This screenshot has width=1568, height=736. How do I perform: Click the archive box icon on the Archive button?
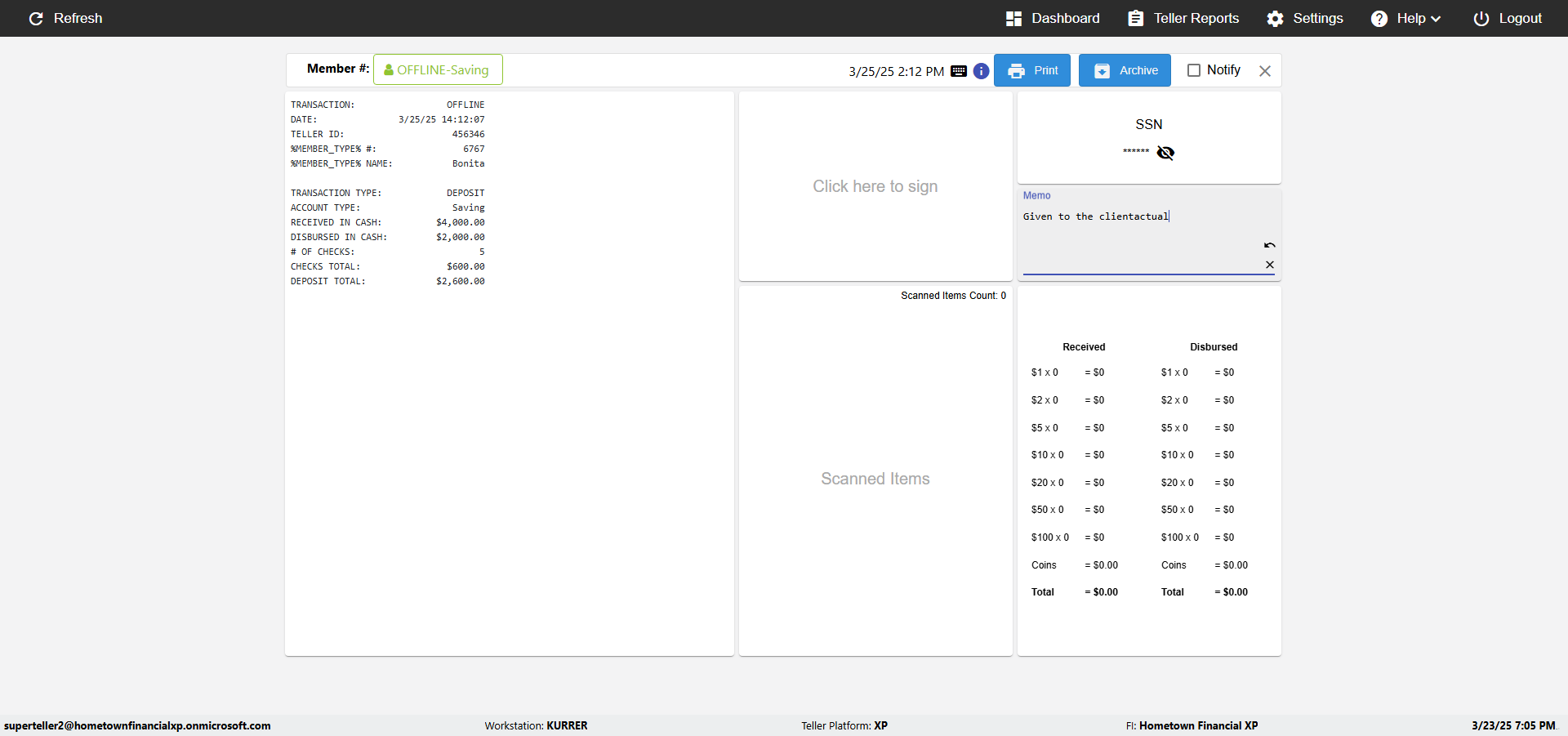click(1102, 71)
